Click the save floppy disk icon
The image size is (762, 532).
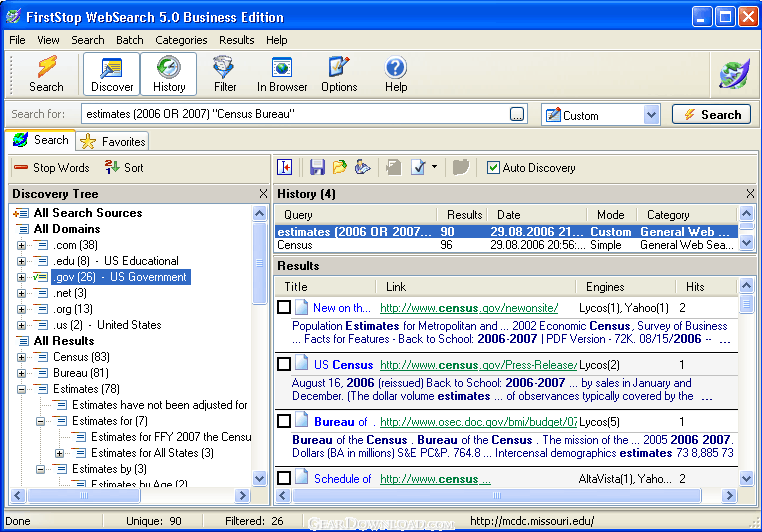point(317,168)
